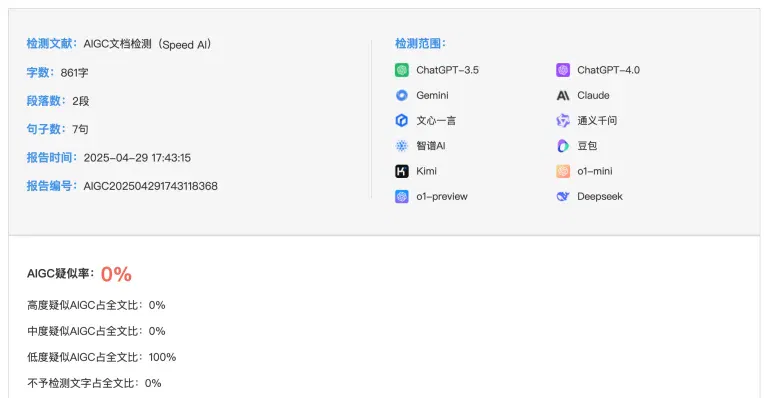Click the report time 2025-04-29 17:43:15
The image size is (770, 398).
coord(137,158)
